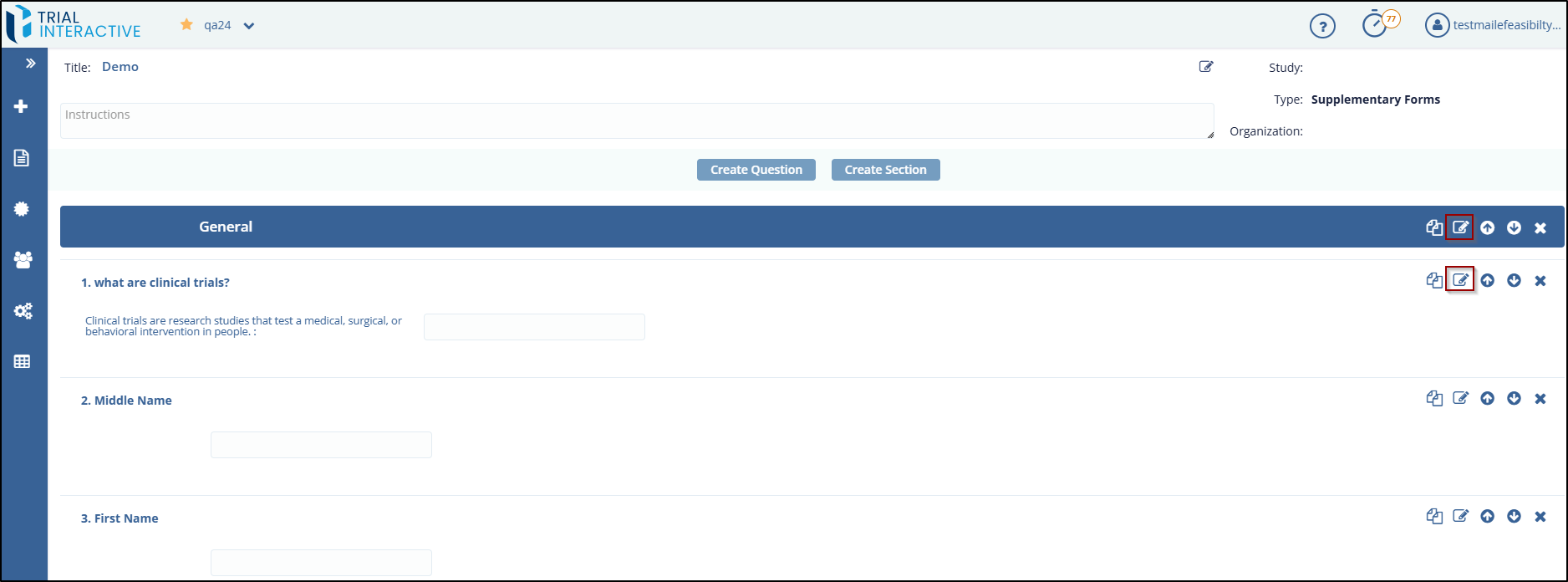
Task: Delete the Middle Name question
Action: [x=1540, y=399]
